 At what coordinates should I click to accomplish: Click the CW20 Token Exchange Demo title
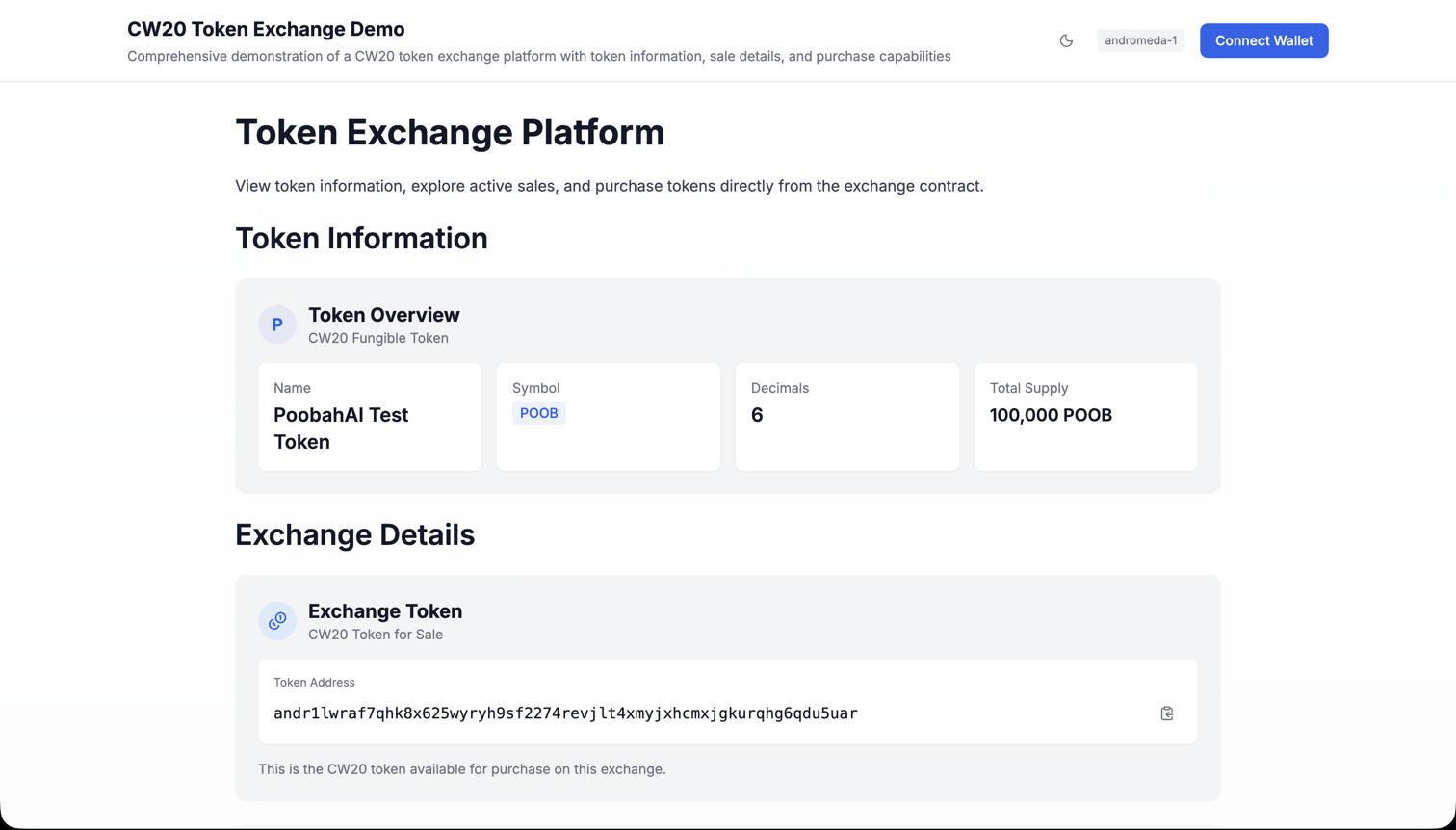pos(266,29)
